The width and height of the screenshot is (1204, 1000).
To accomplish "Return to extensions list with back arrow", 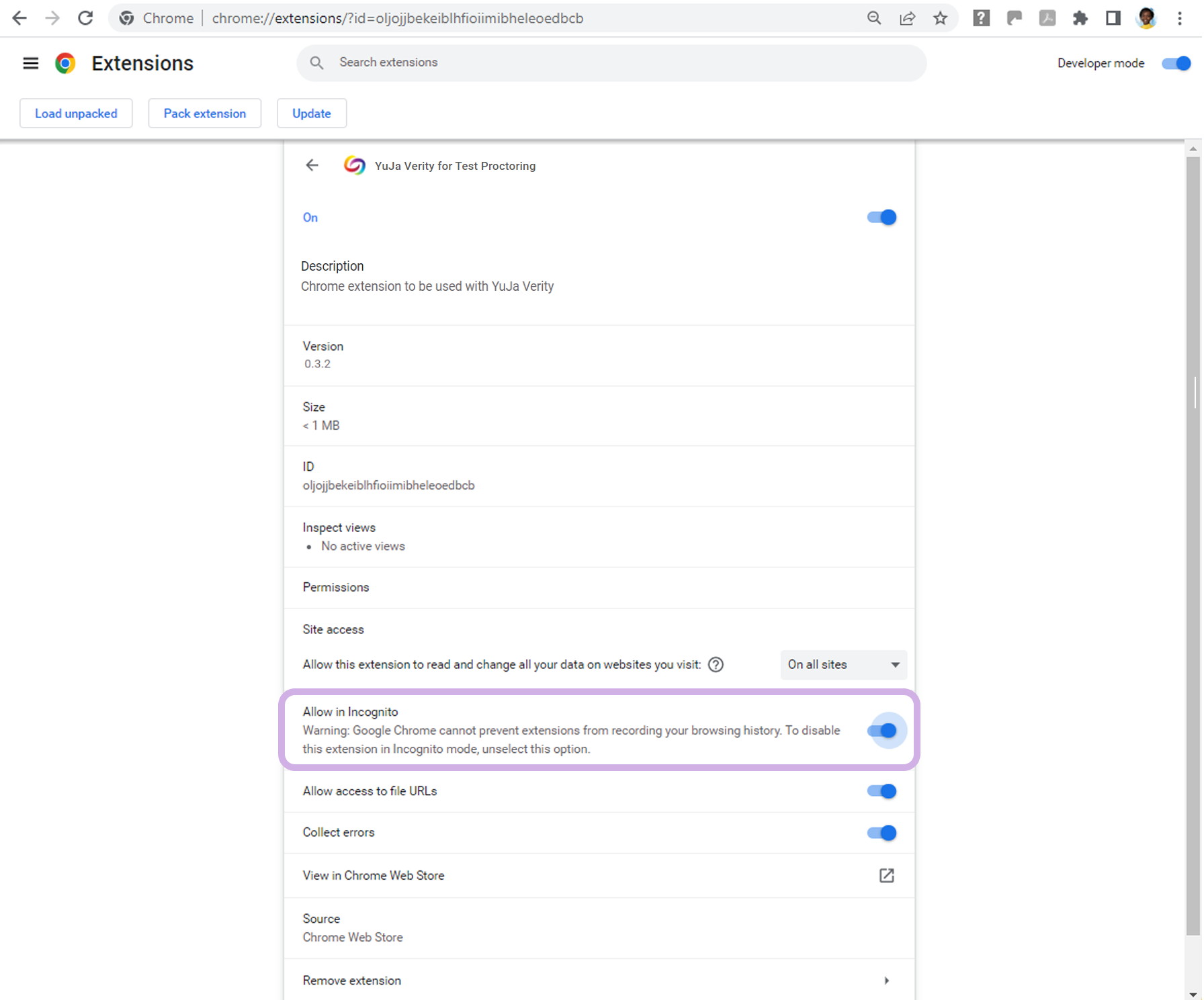I will pos(312,165).
